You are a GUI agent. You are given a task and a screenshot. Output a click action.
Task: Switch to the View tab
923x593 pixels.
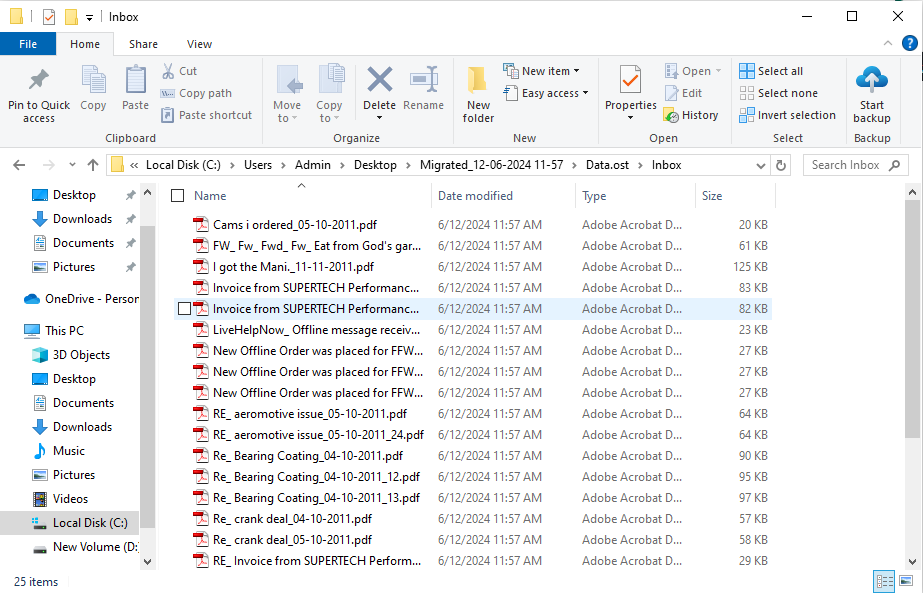click(199, 44)
